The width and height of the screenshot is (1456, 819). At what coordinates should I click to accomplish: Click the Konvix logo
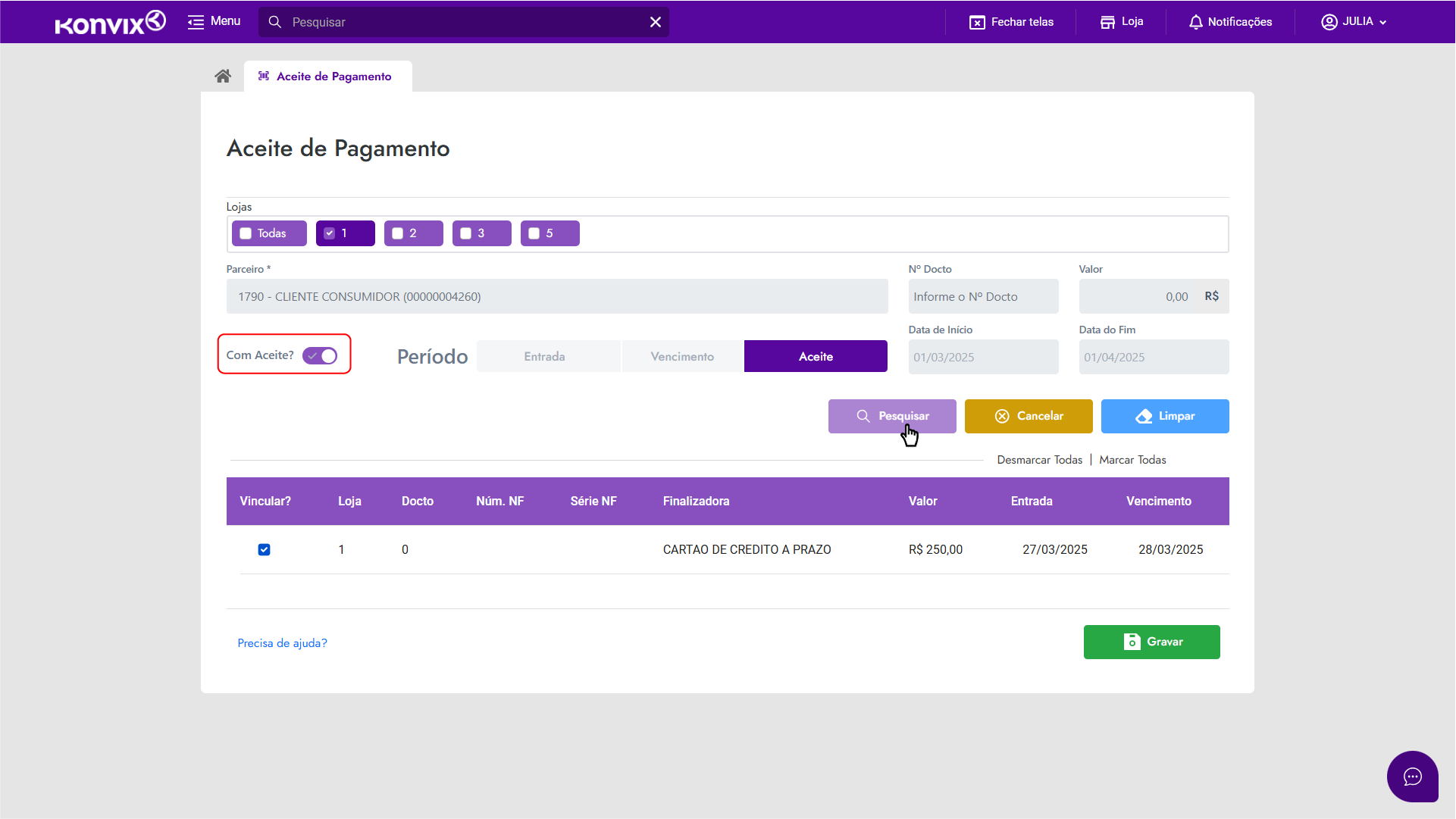pyautogui.click(x=111, y=23)
